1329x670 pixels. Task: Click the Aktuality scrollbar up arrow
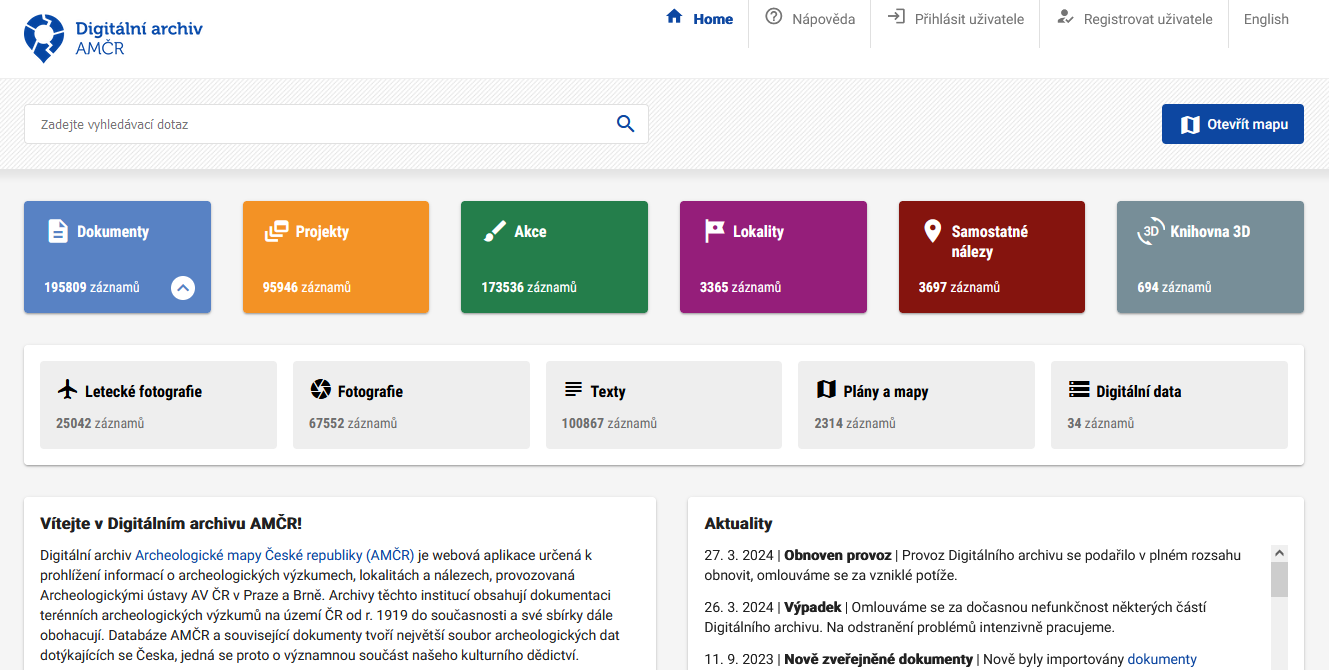[1279, 553]
